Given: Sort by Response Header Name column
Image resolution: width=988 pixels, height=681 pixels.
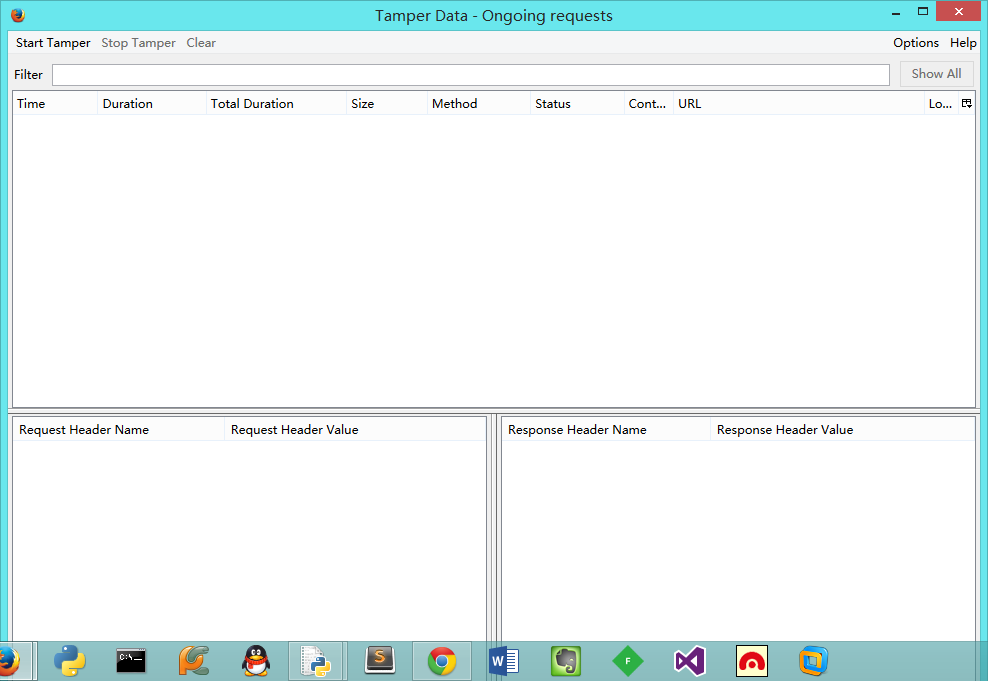Looking at the screenshot, I should 606,430.
